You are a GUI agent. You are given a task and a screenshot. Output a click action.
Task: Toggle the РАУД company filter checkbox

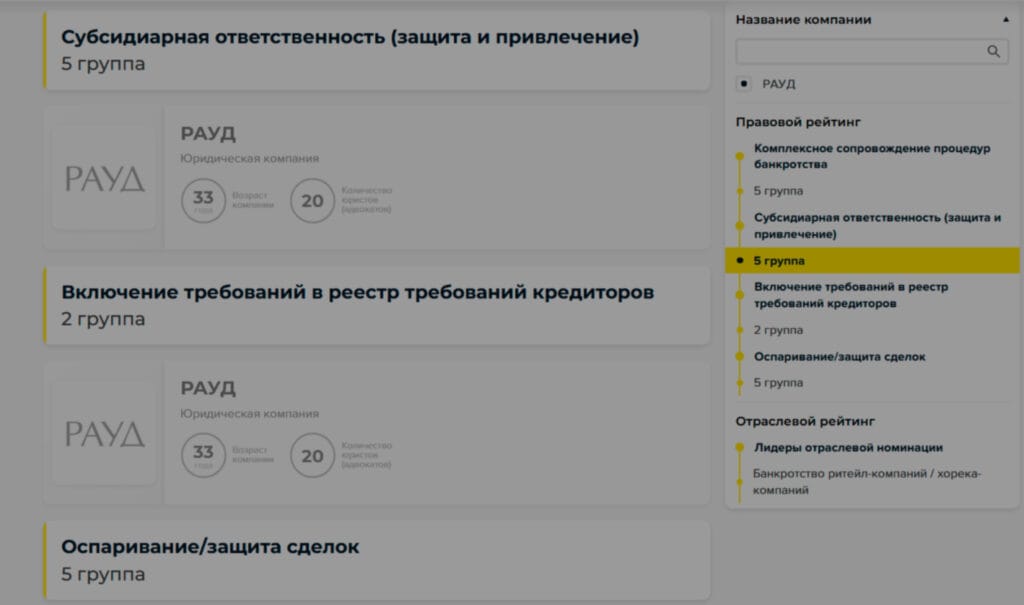(743, 84)
